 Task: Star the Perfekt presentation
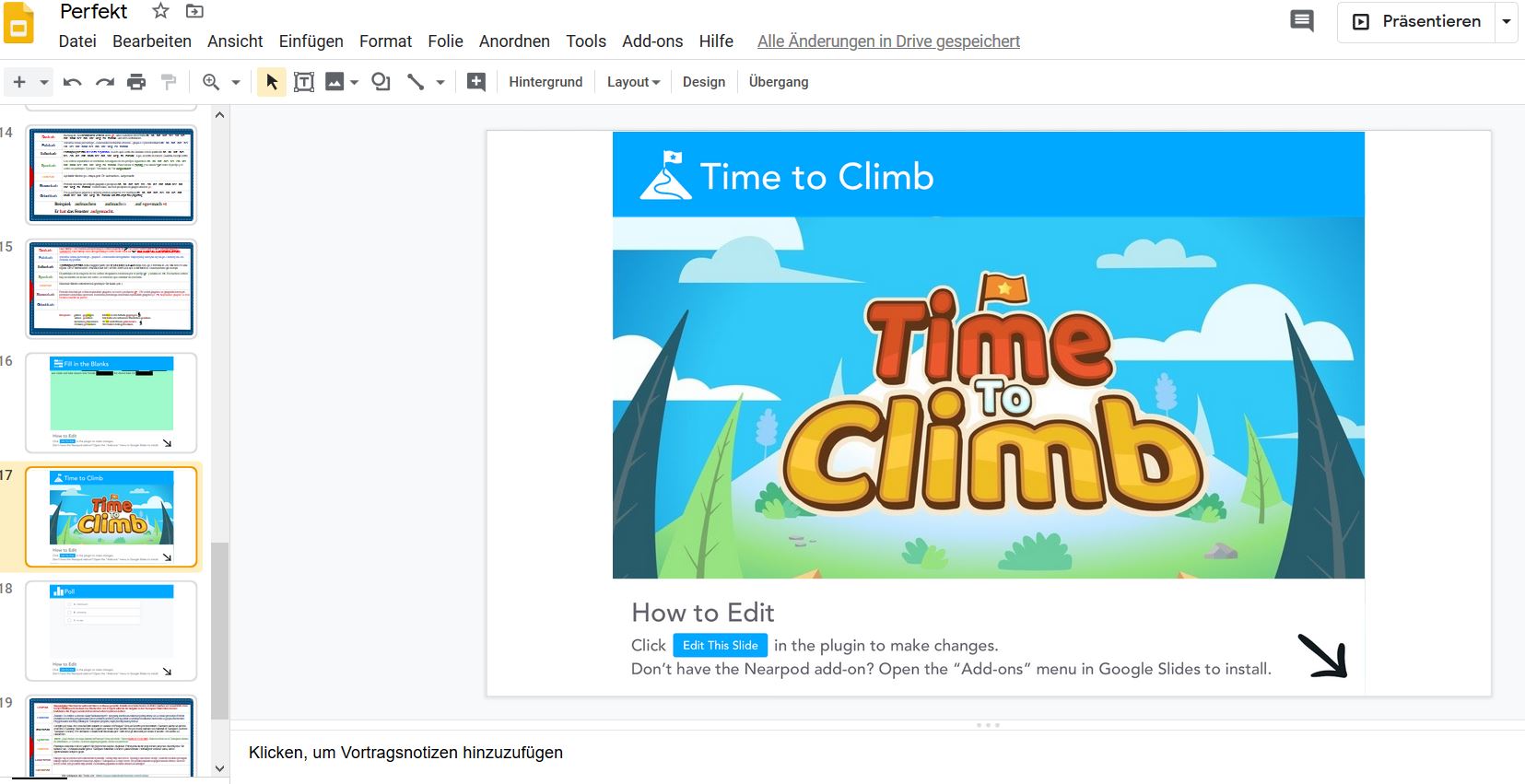coord(160,11)
